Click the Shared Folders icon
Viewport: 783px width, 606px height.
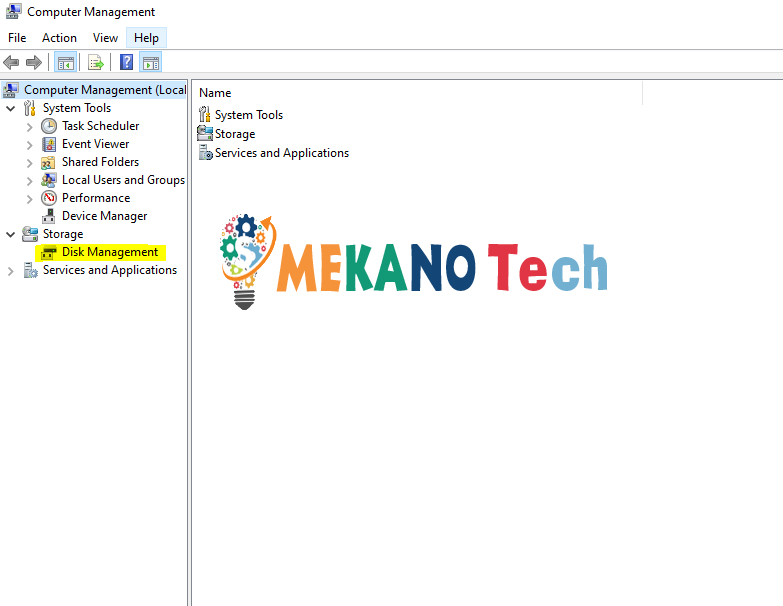48,162
